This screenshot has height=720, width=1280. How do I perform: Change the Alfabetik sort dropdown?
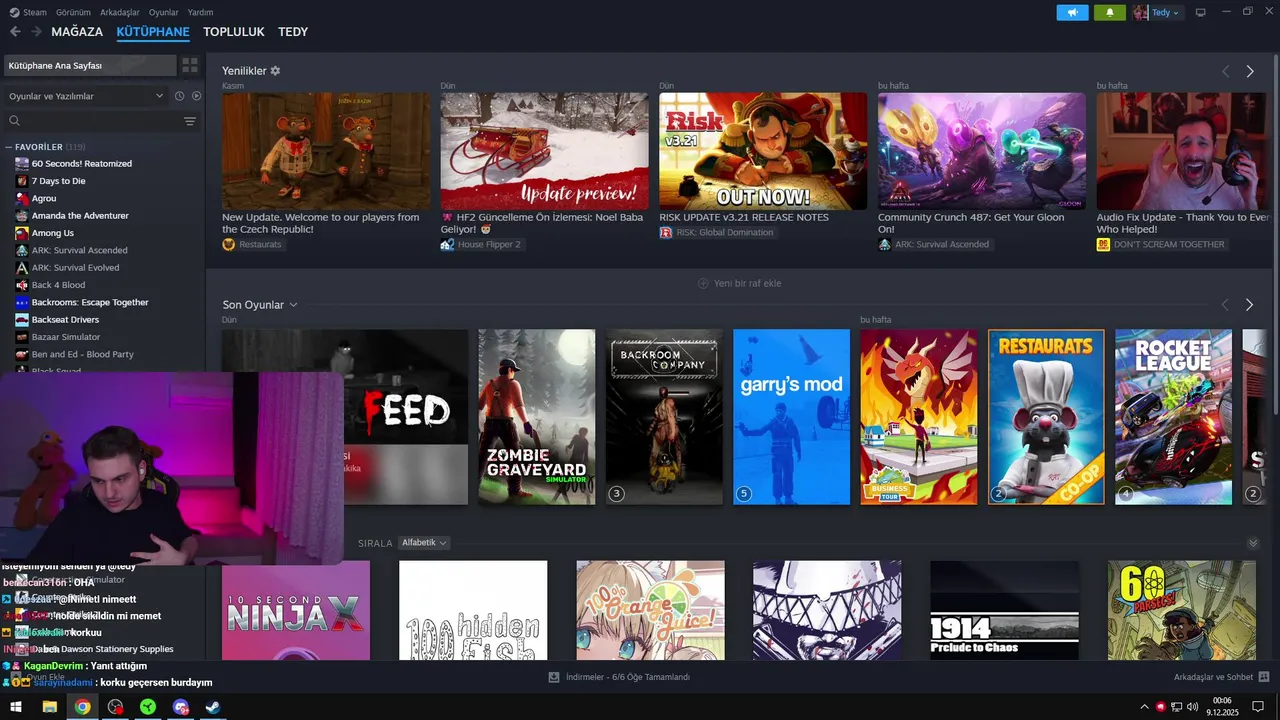point(424,543)
